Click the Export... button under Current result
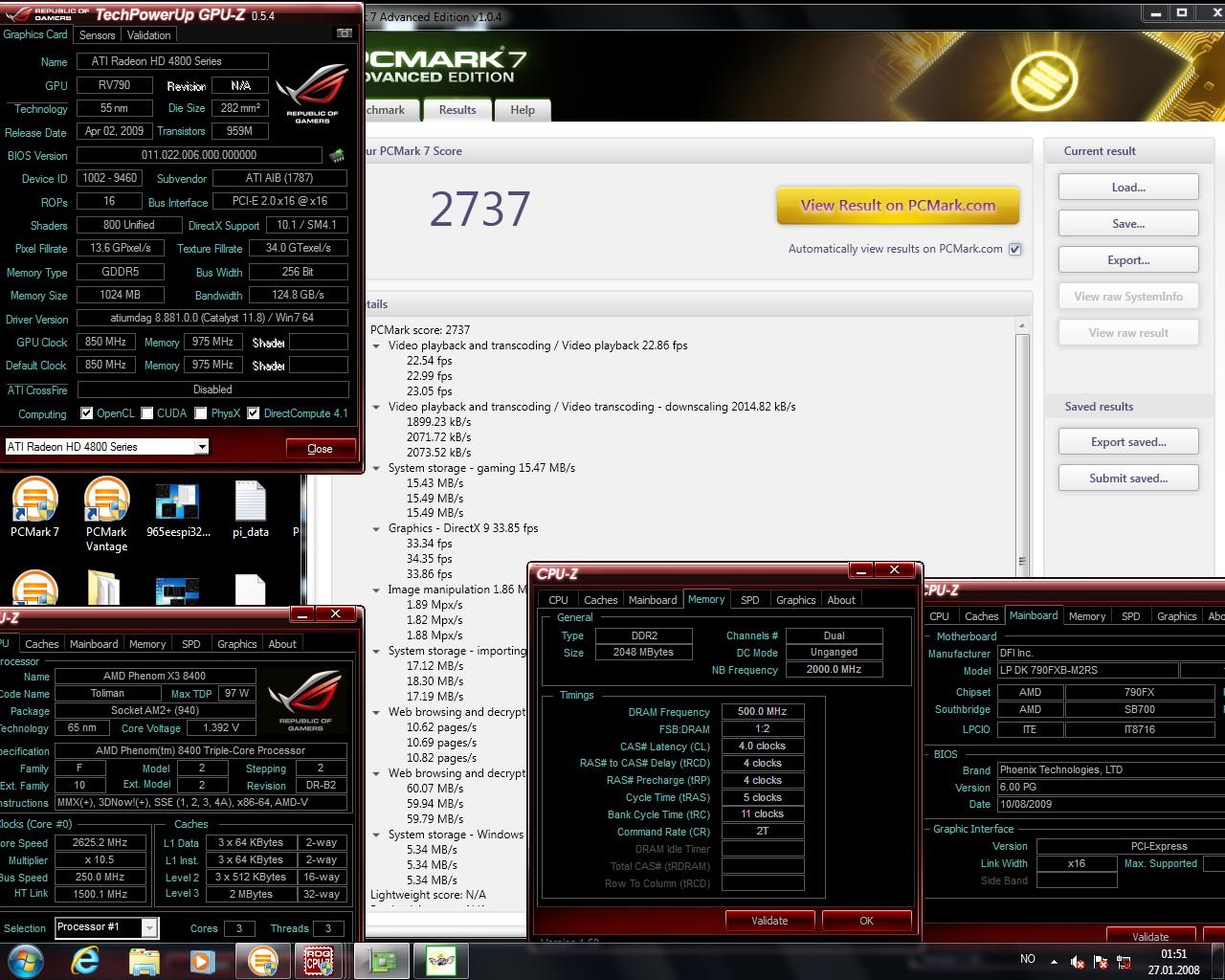This screenshot has width=1225, height=980. tap(1128, 260)
